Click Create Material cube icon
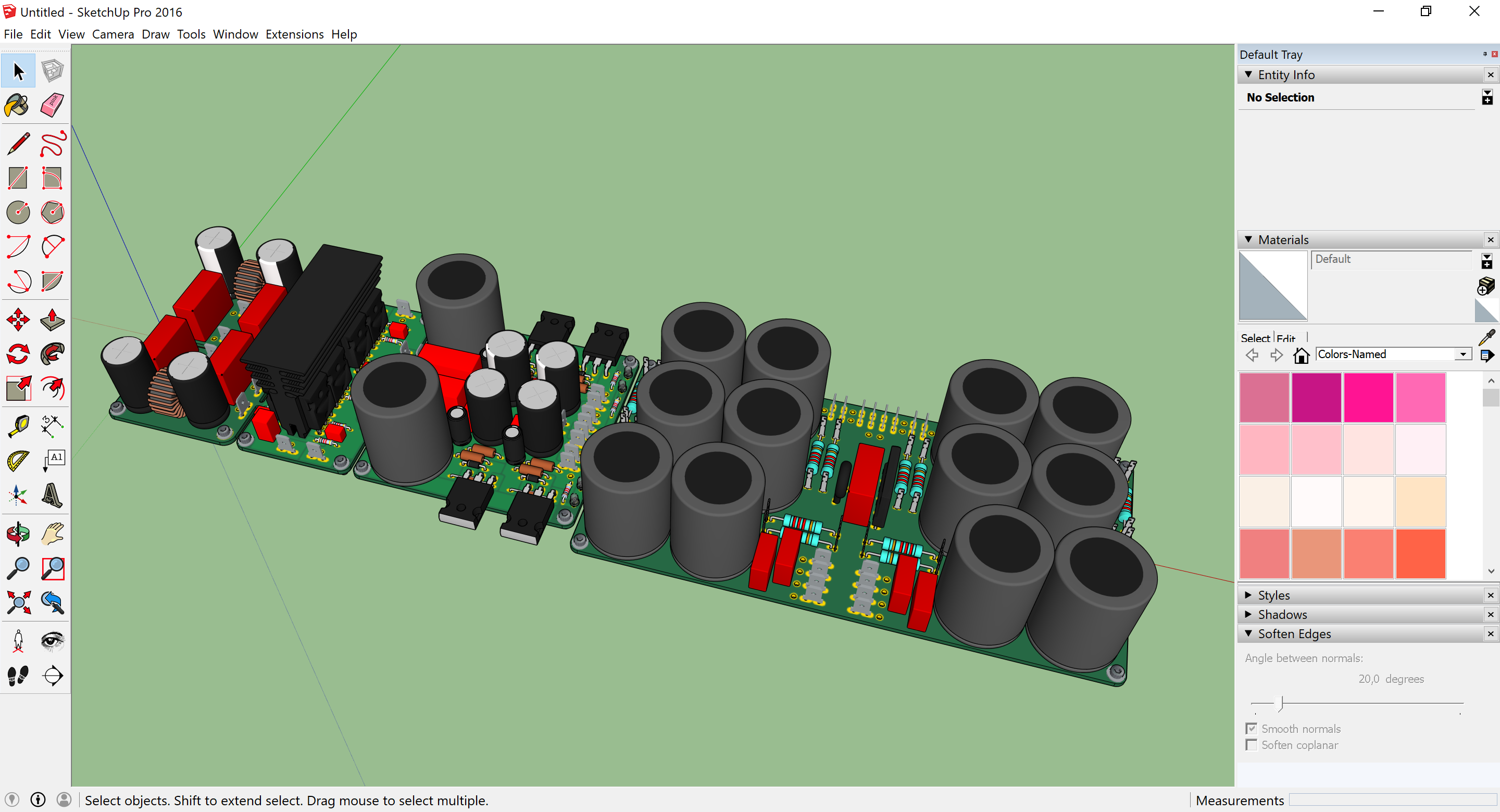 1485,286
